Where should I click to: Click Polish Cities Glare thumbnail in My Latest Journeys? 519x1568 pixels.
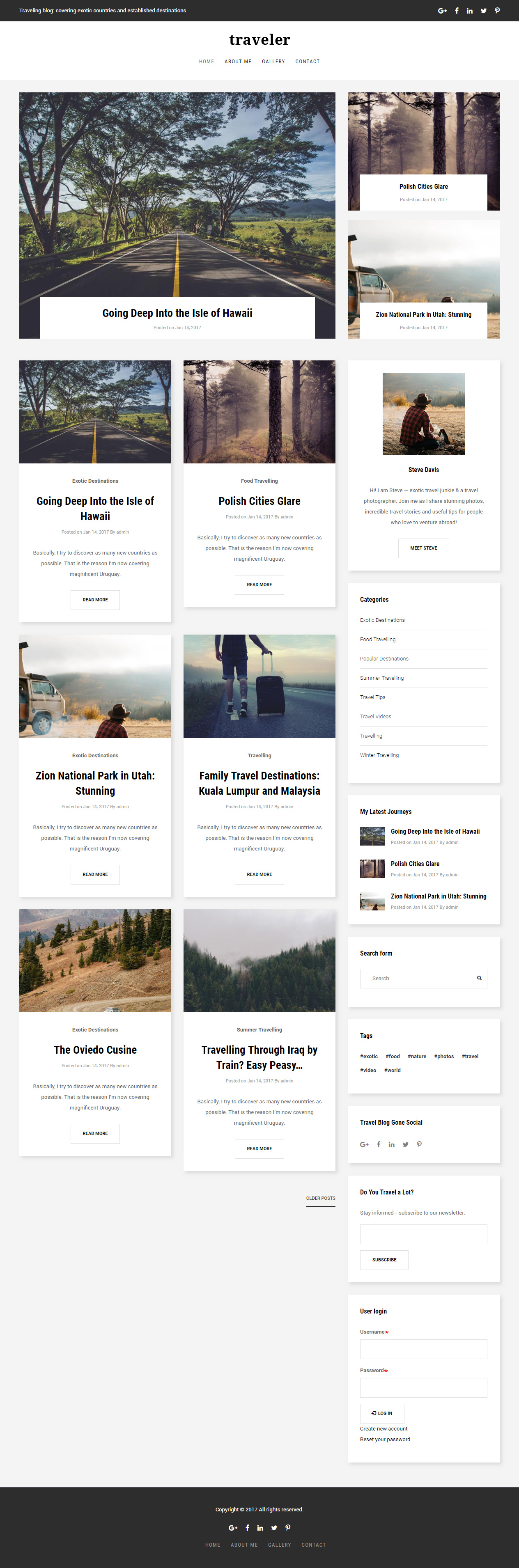372,869
